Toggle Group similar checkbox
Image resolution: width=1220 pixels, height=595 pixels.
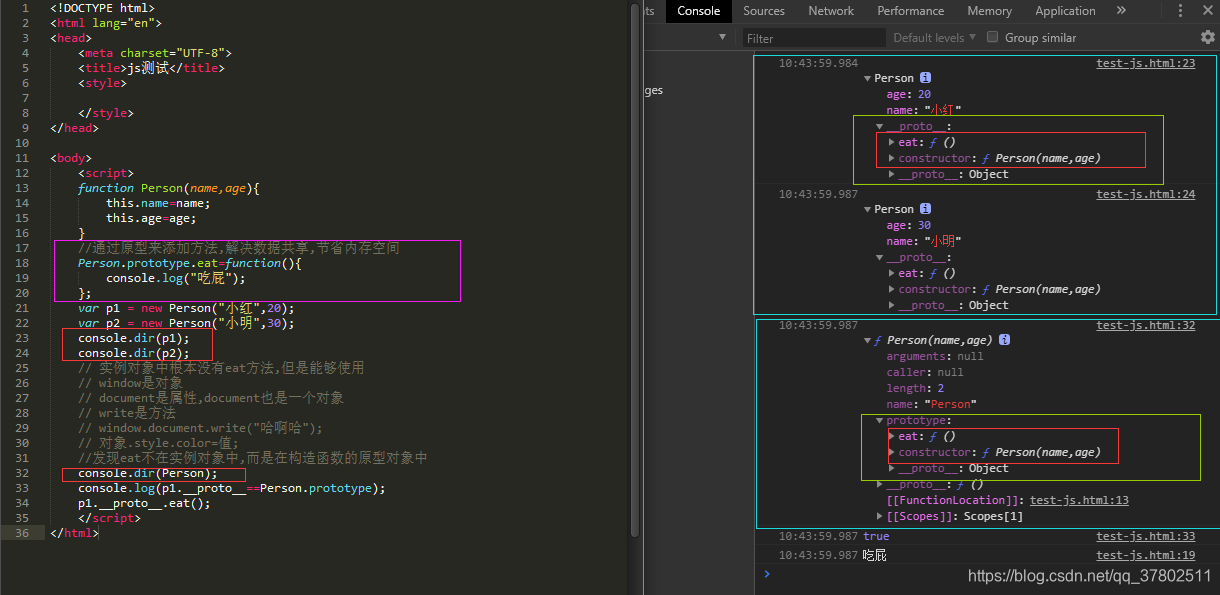coord(993,37)
